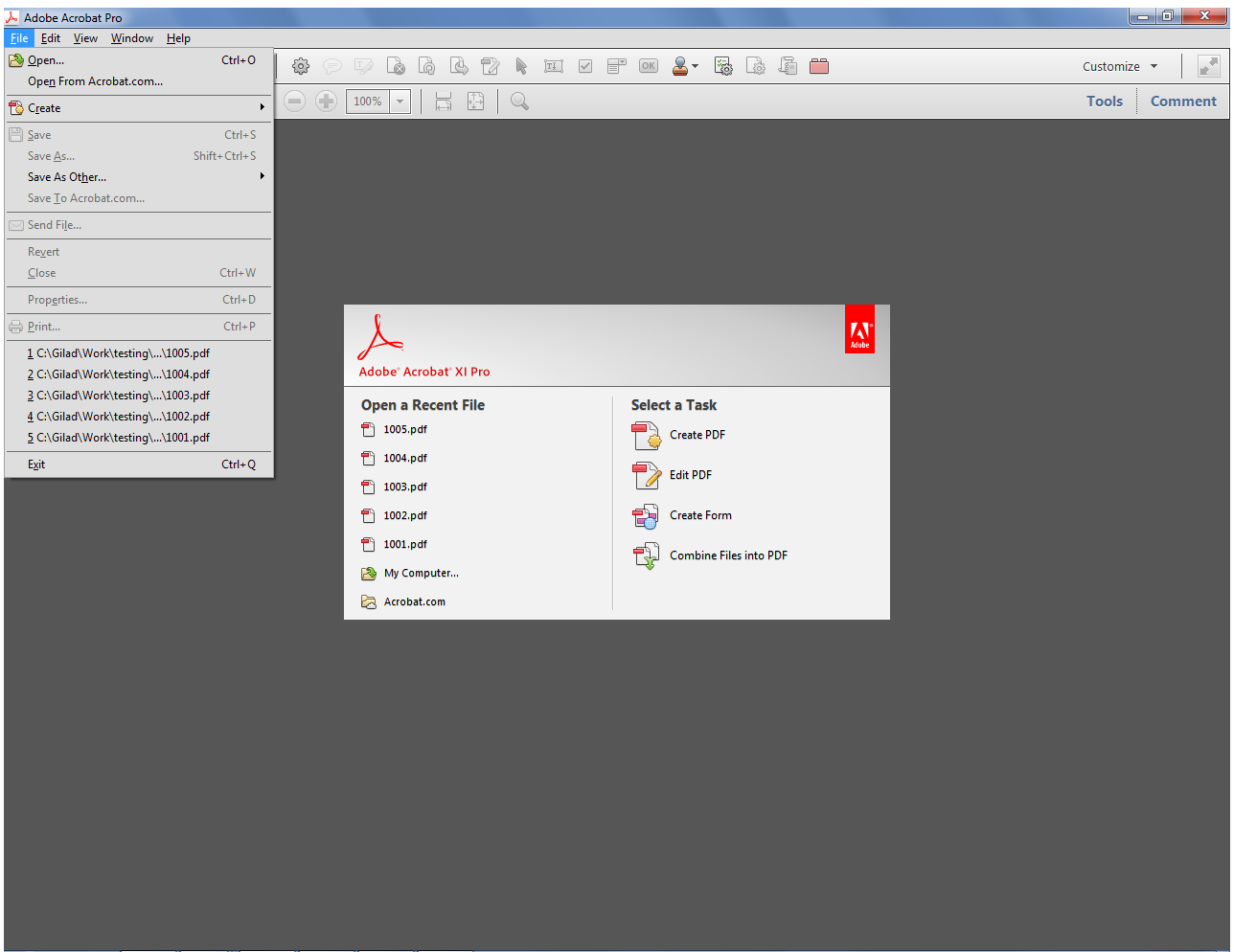Click the Fit Width icon

[x=443, y=101]
